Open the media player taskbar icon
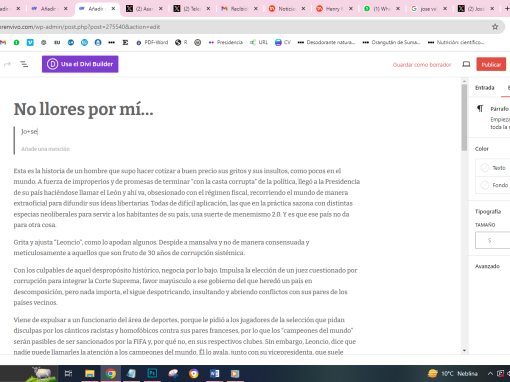This screenshot has width=510, height=382. [x=235, y=374]
